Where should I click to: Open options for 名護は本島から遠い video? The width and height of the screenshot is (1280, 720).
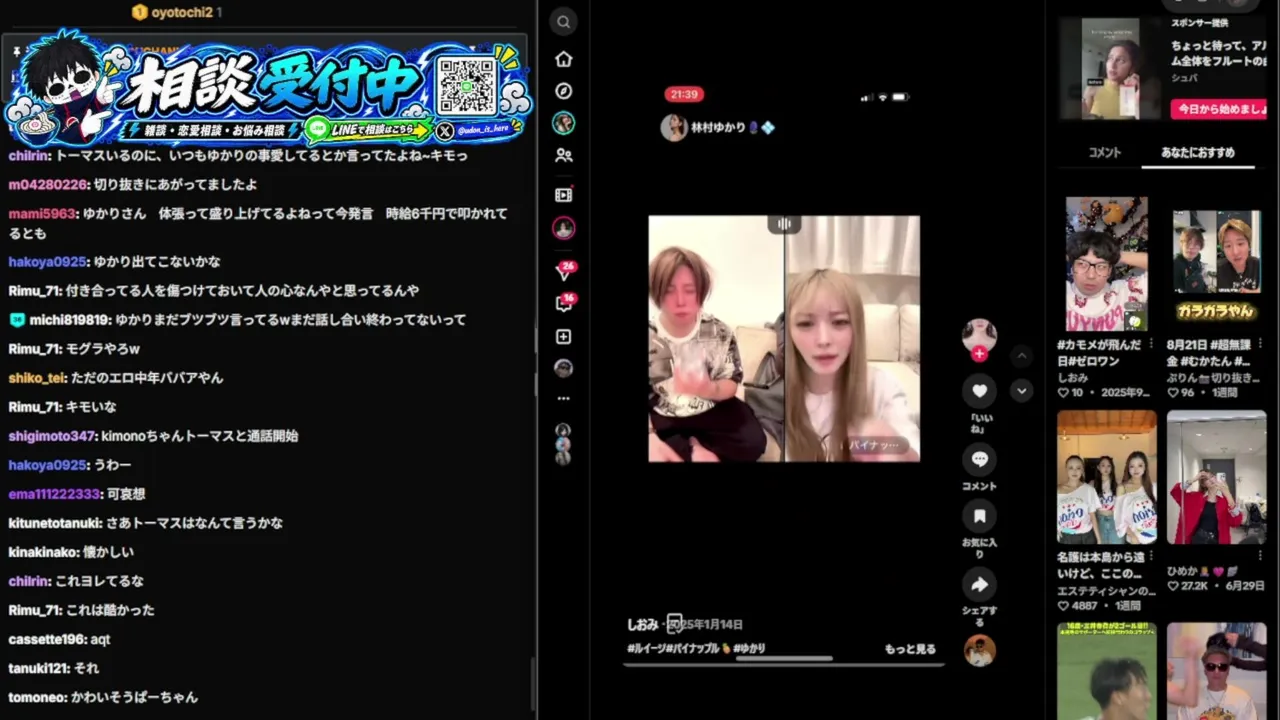pyautogui.click(x=1149, y=555)
